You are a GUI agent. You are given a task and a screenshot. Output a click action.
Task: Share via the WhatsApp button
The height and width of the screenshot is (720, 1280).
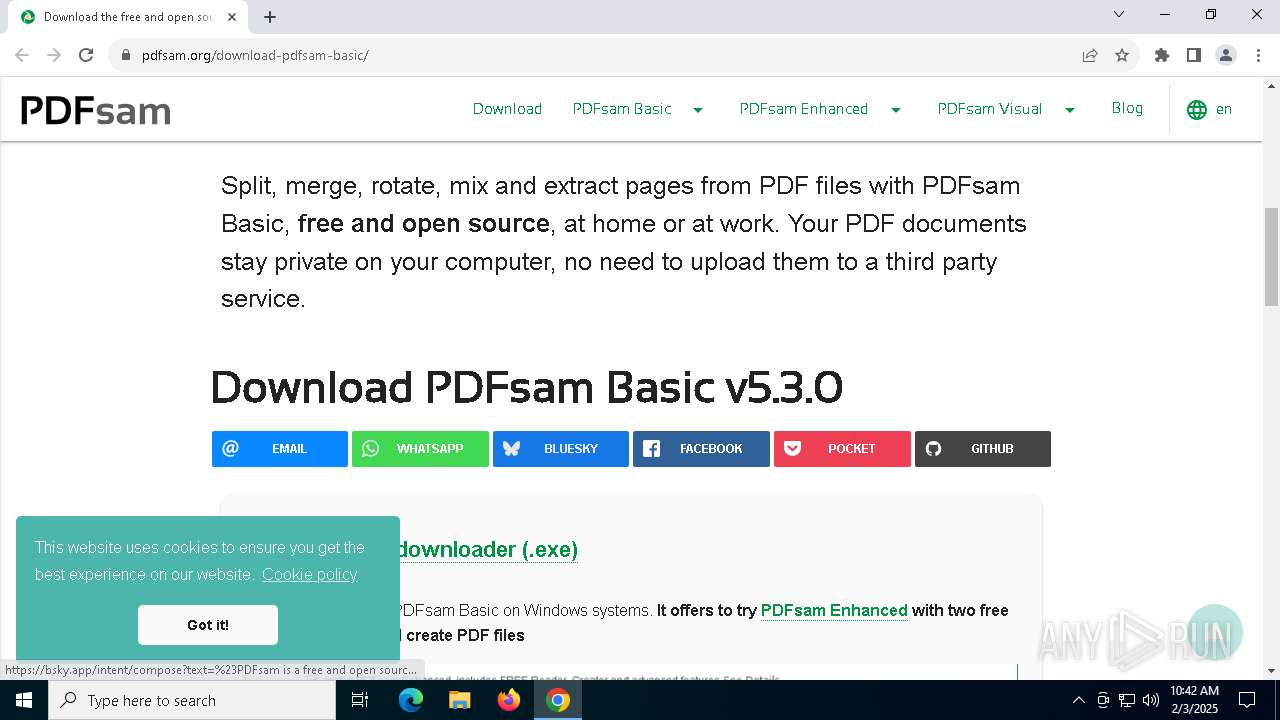420,449
